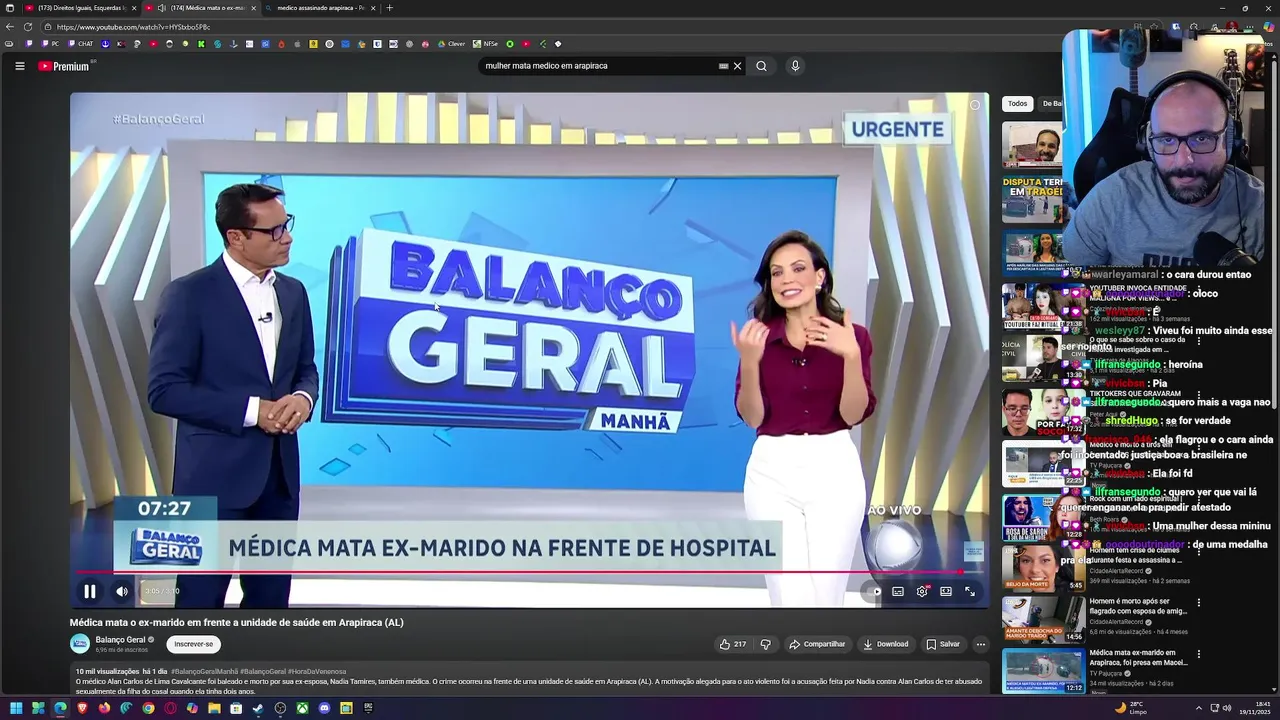Play the 'Homem é morto após ser flagrado' thumbnail
Image resolution: width=1280 pixels, height=720 pixels.
click(1043, 620)
